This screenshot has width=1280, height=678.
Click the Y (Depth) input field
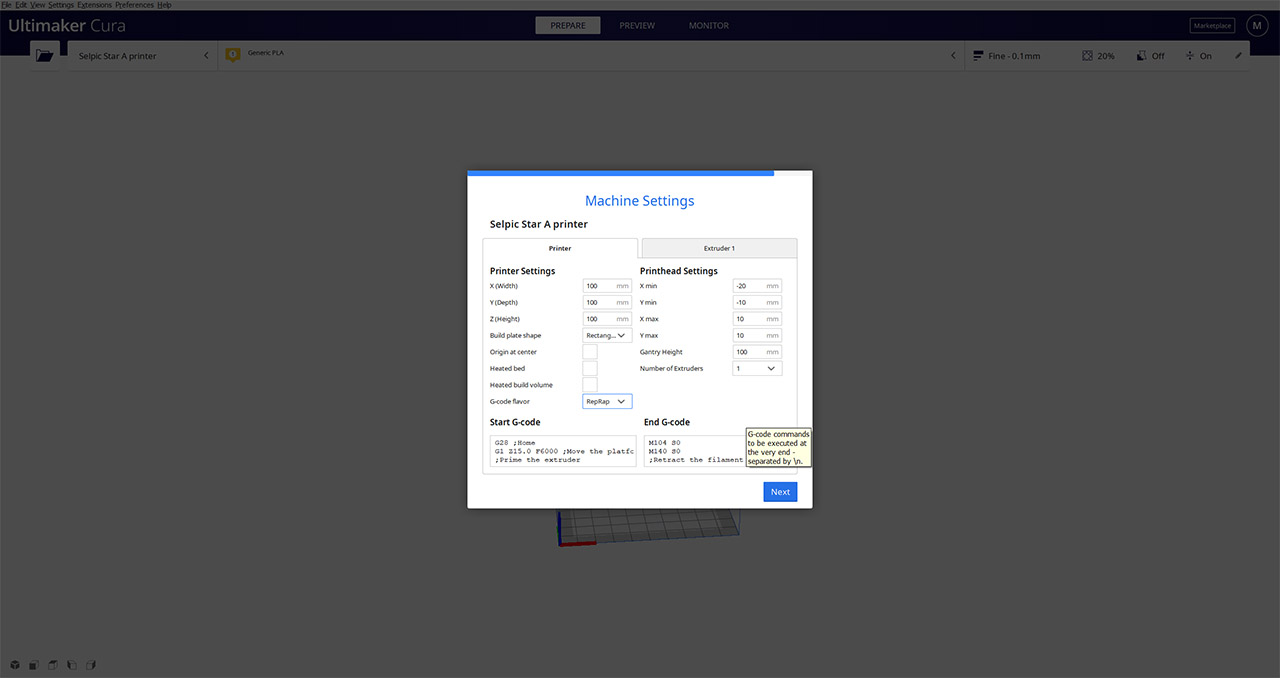[607, 303]
